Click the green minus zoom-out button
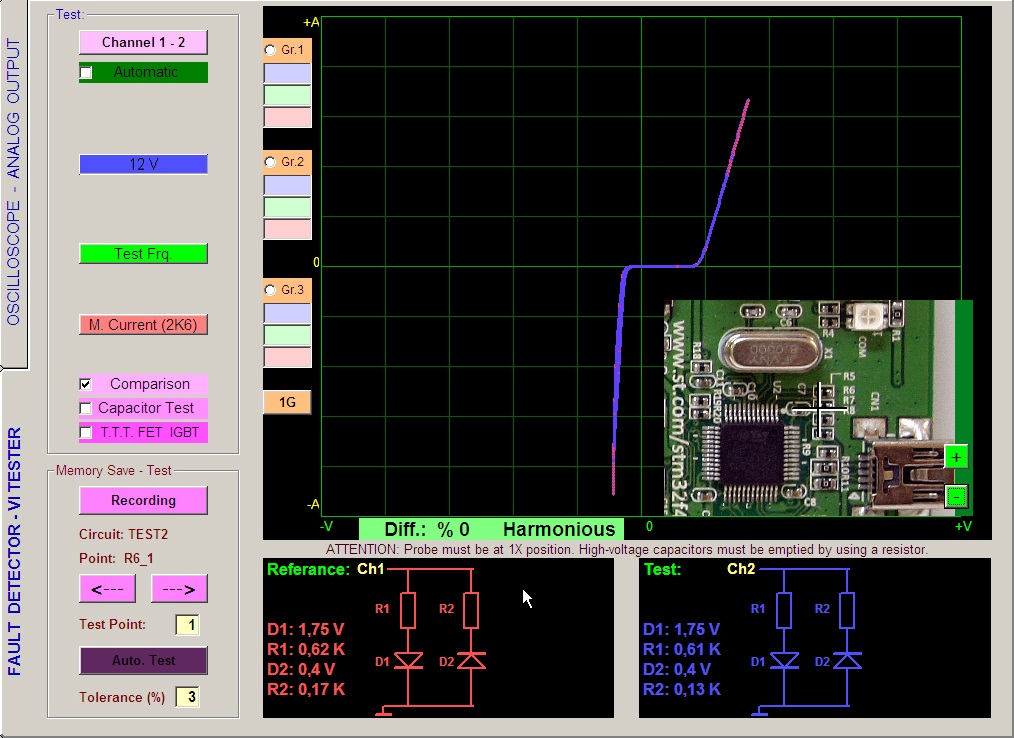1014x738 pixels. click(x=956, y=495)
